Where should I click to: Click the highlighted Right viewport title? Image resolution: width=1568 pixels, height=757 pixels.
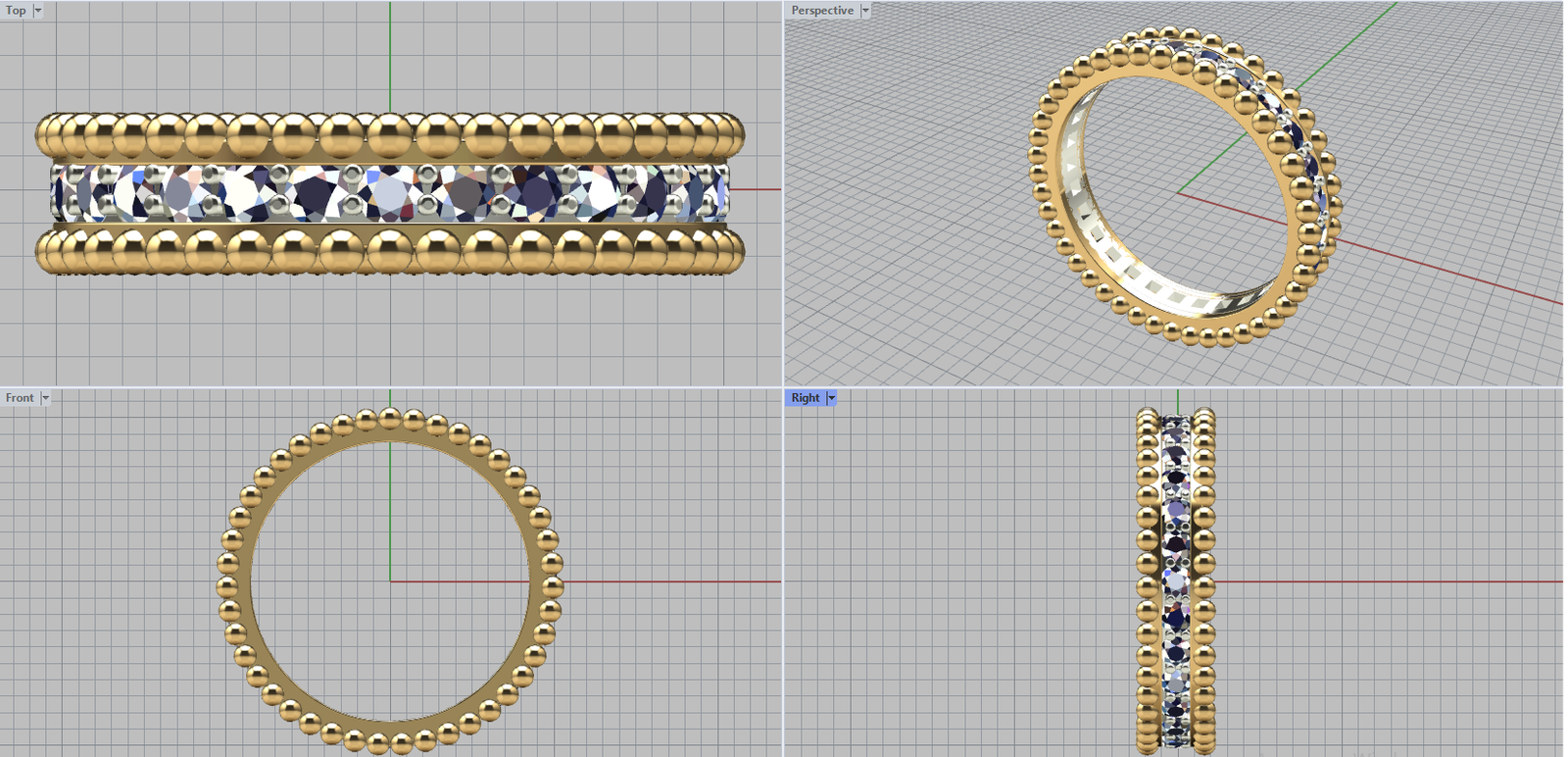coord(805,397)
